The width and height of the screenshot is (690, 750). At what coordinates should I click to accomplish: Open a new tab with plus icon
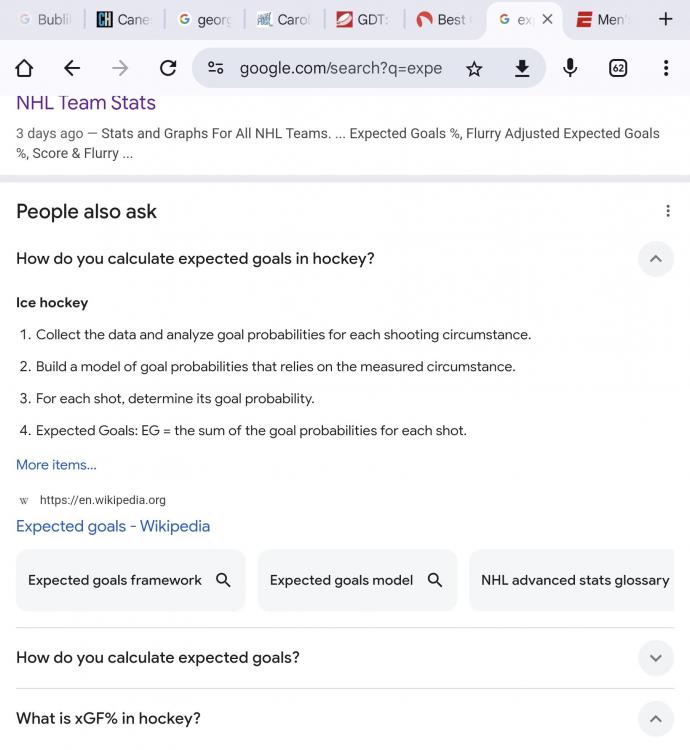(666, 19)
